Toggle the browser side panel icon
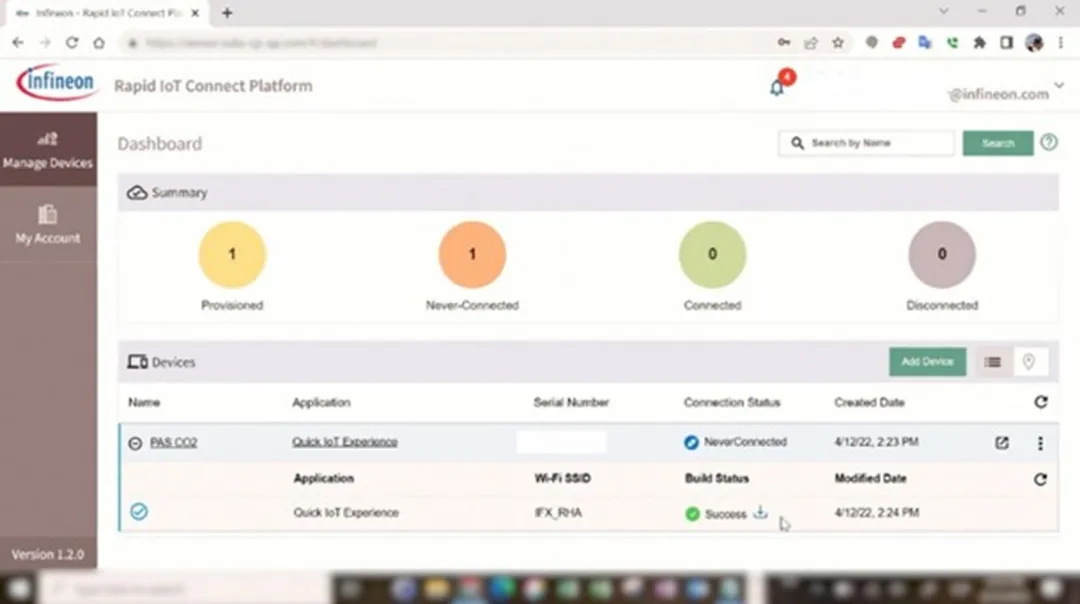This screenshot has height=604, width=1080. click(x=1006, y=43)
